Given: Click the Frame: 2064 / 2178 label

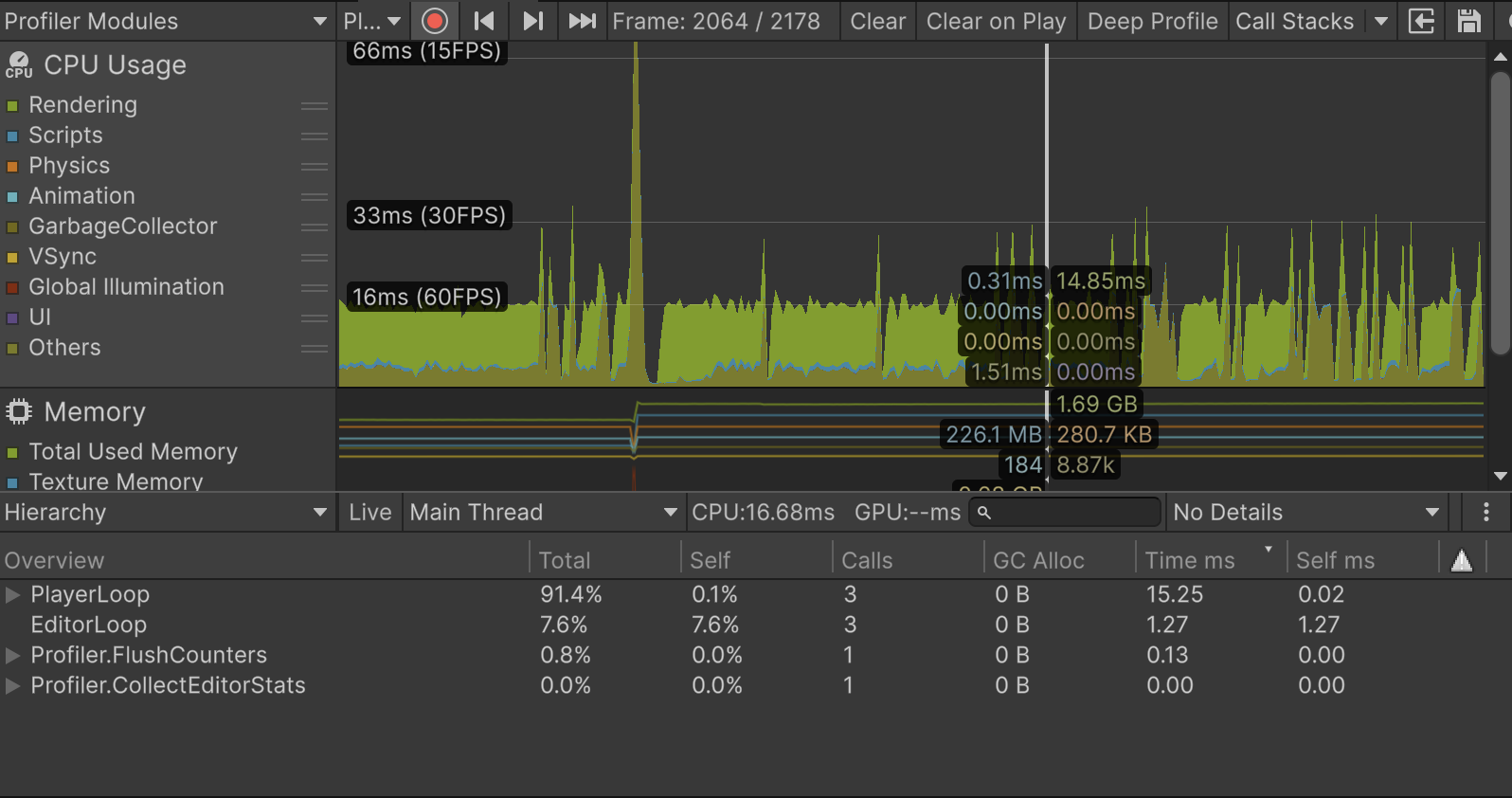Looking at the screenshot, I should coord(716,21).
